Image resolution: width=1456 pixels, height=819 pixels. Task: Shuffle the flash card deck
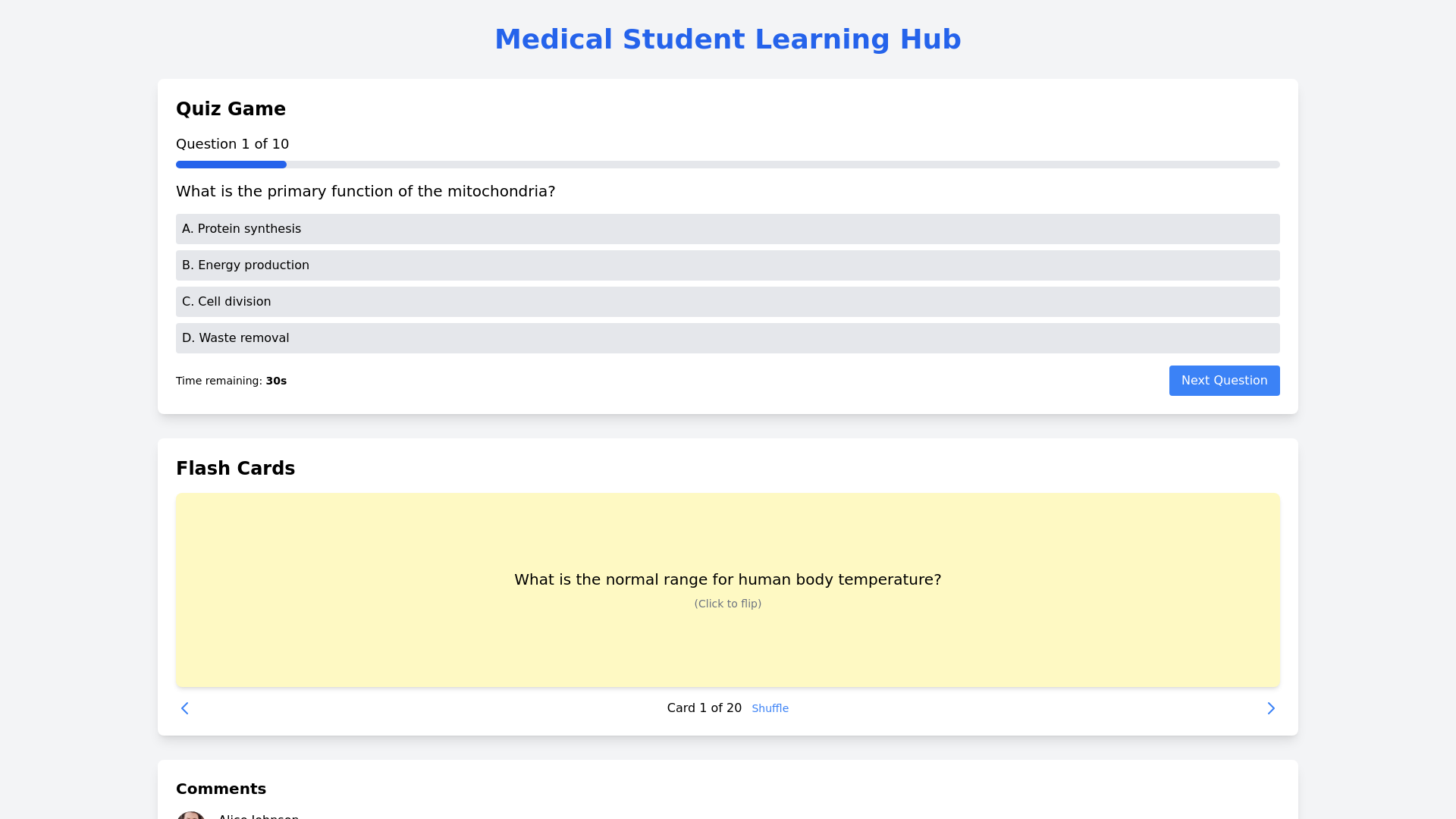point(770,708)
